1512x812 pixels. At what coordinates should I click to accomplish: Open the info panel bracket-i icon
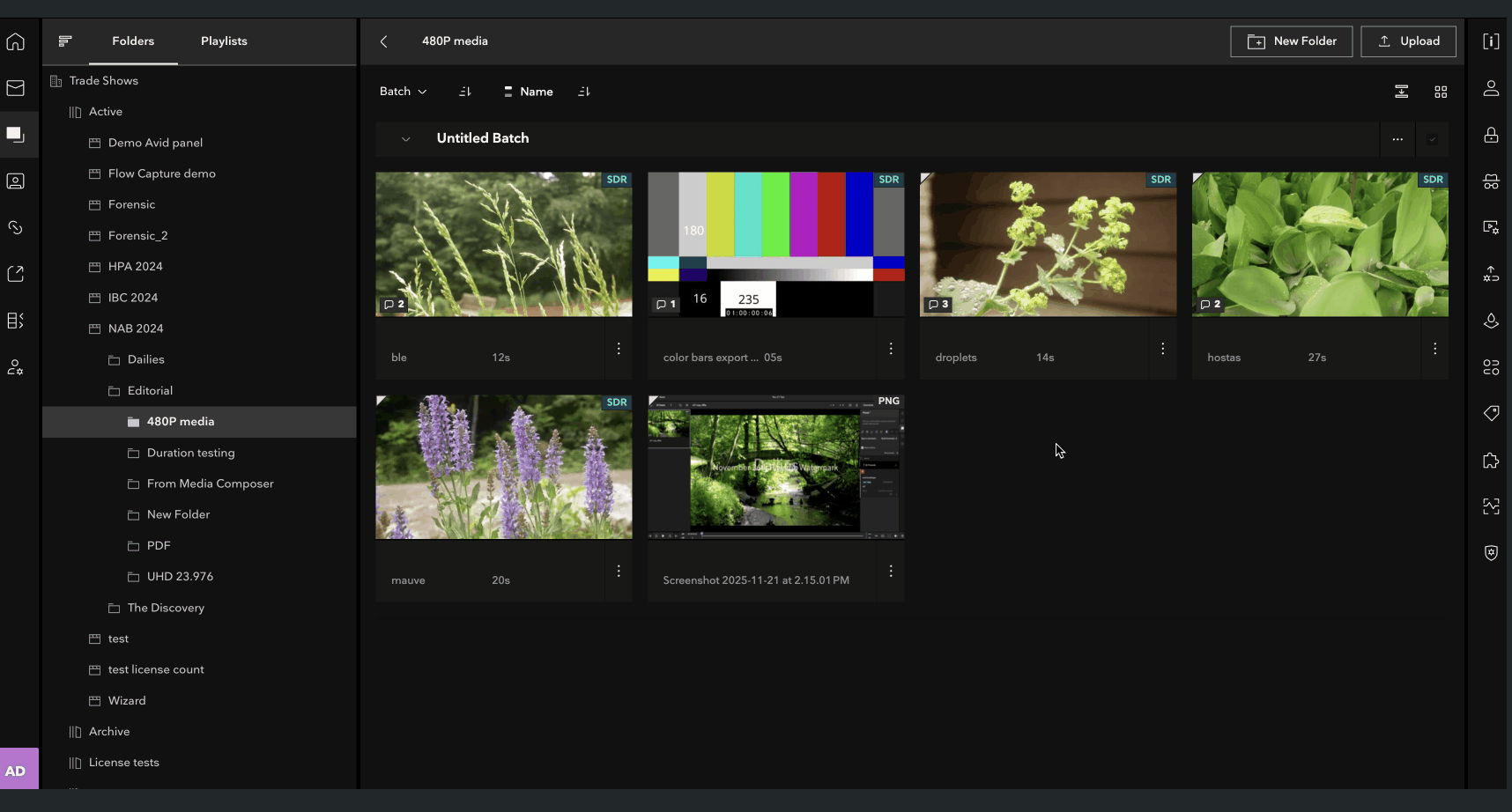1491,41
